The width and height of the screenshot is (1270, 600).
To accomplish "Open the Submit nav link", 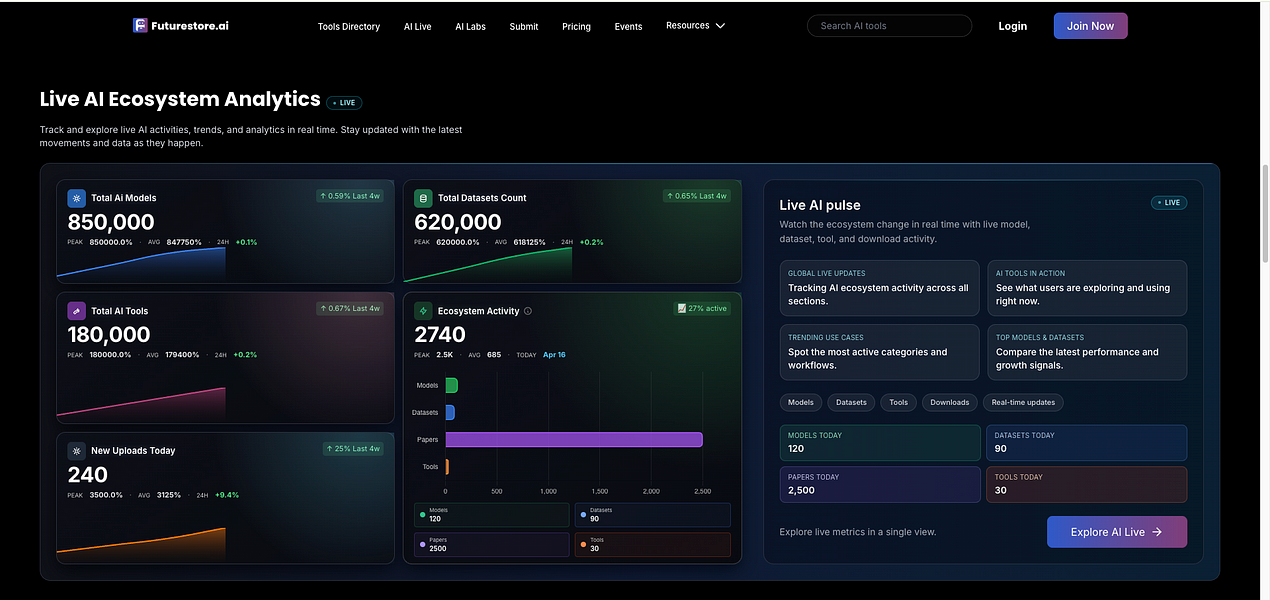I will 524,27.
